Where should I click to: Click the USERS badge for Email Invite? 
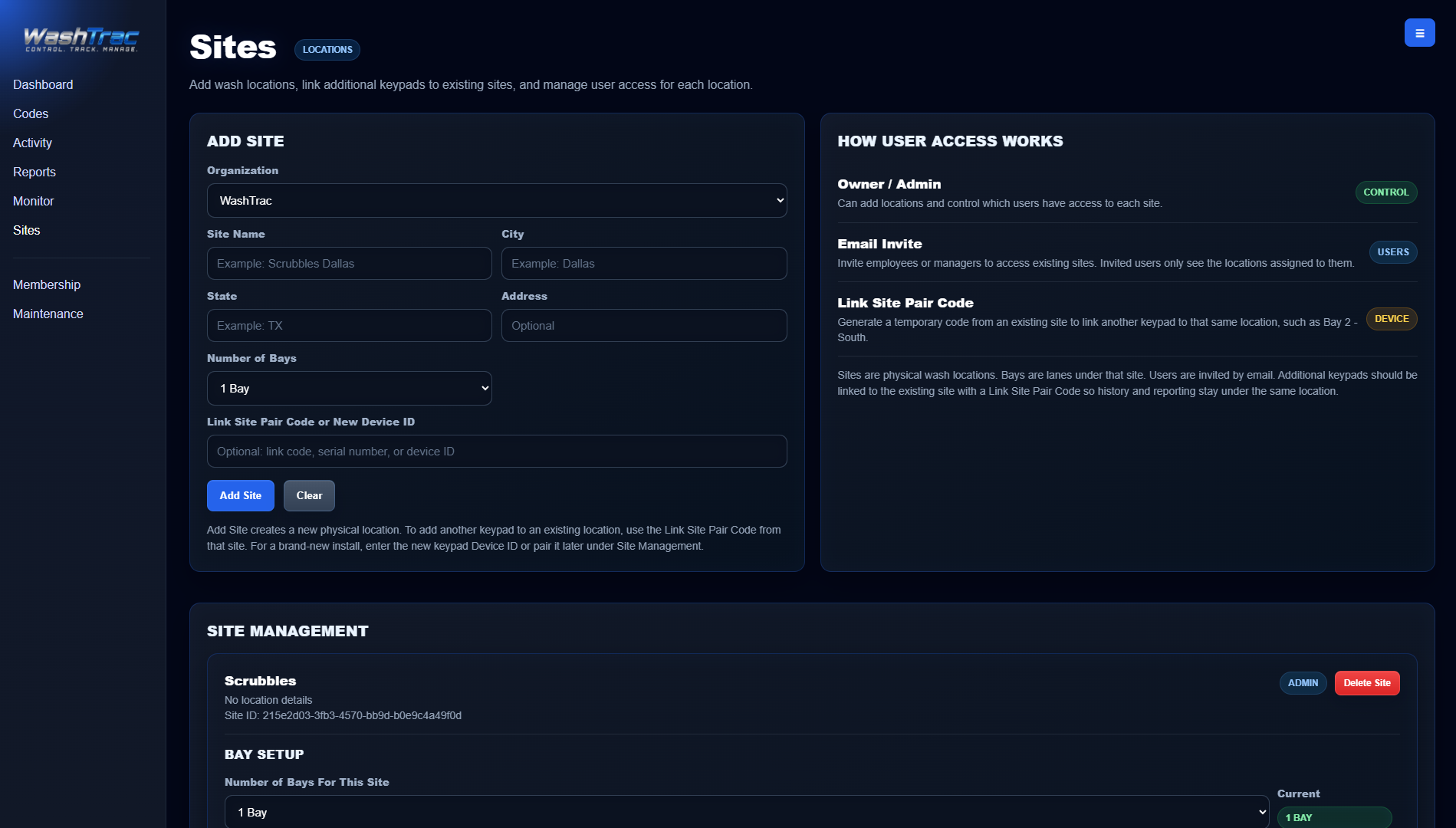tap(1393, 252)
